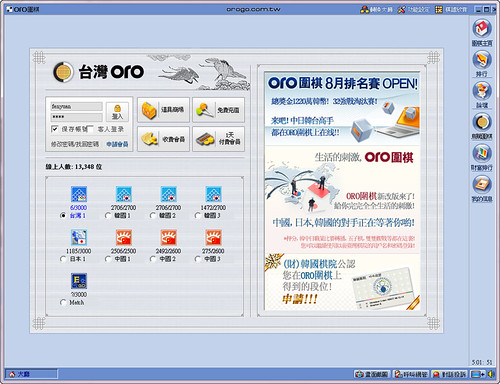Open the 生活的刺激 ORO圍棋 promo banner

click(x=342, y=199)
